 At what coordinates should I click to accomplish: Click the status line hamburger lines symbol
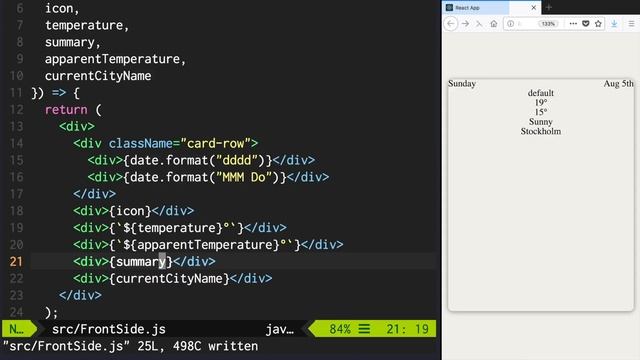tap(364, 329)
